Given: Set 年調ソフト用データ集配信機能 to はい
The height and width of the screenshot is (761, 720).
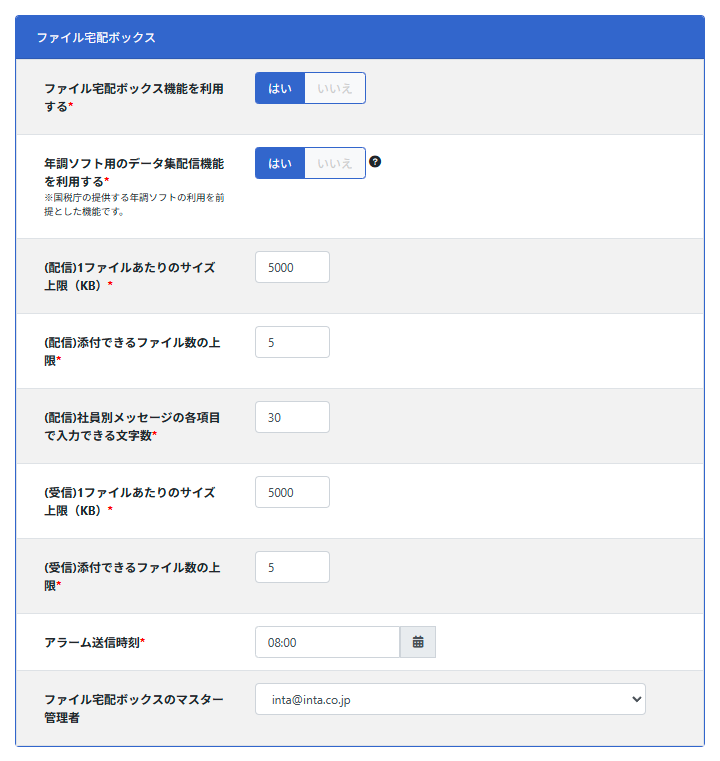Looking at the screenshot, I should coord(280,163).
